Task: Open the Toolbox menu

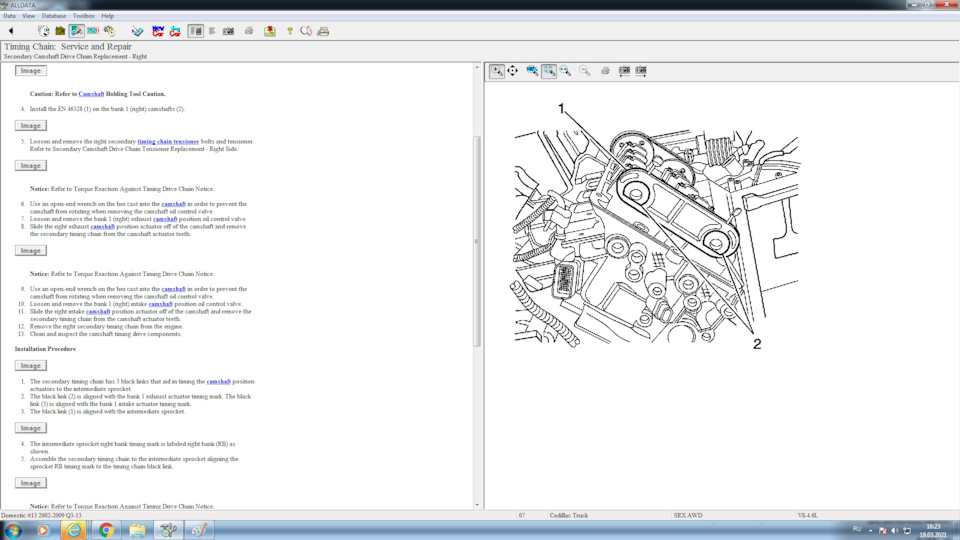Action: 84,16
